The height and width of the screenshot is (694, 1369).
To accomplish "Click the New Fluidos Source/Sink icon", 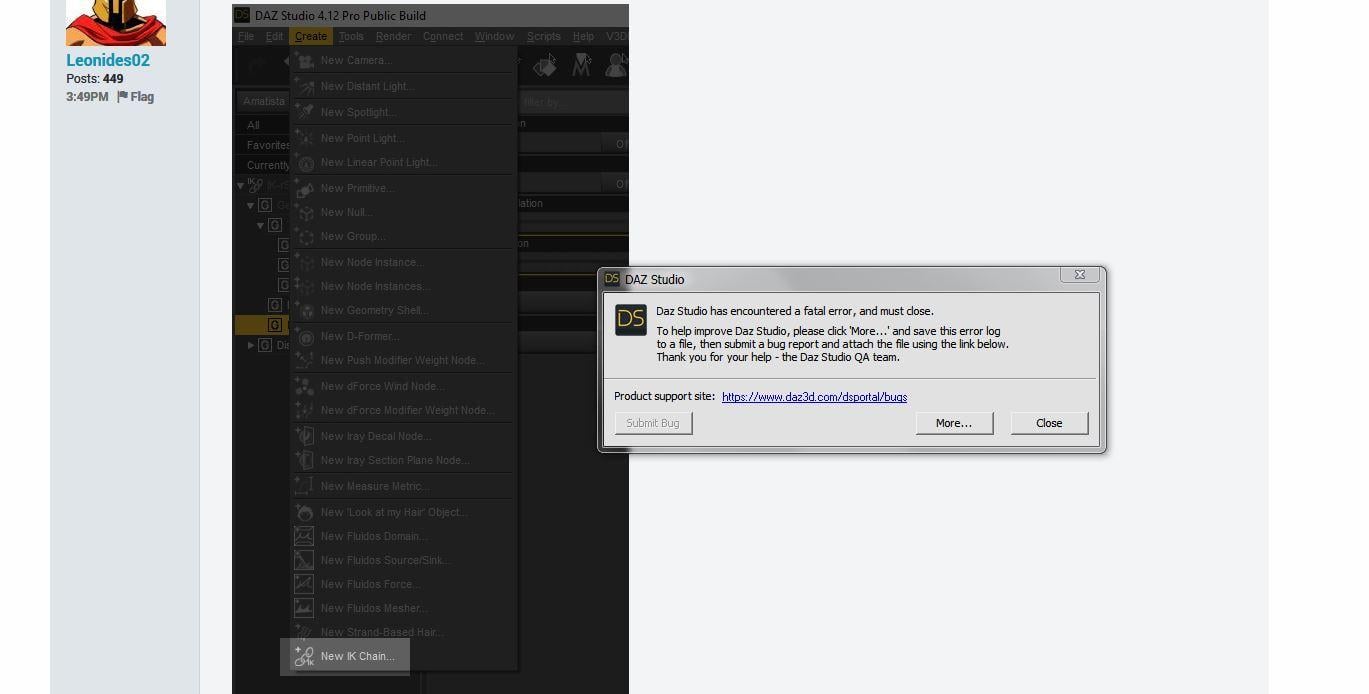I will [305, 560].
